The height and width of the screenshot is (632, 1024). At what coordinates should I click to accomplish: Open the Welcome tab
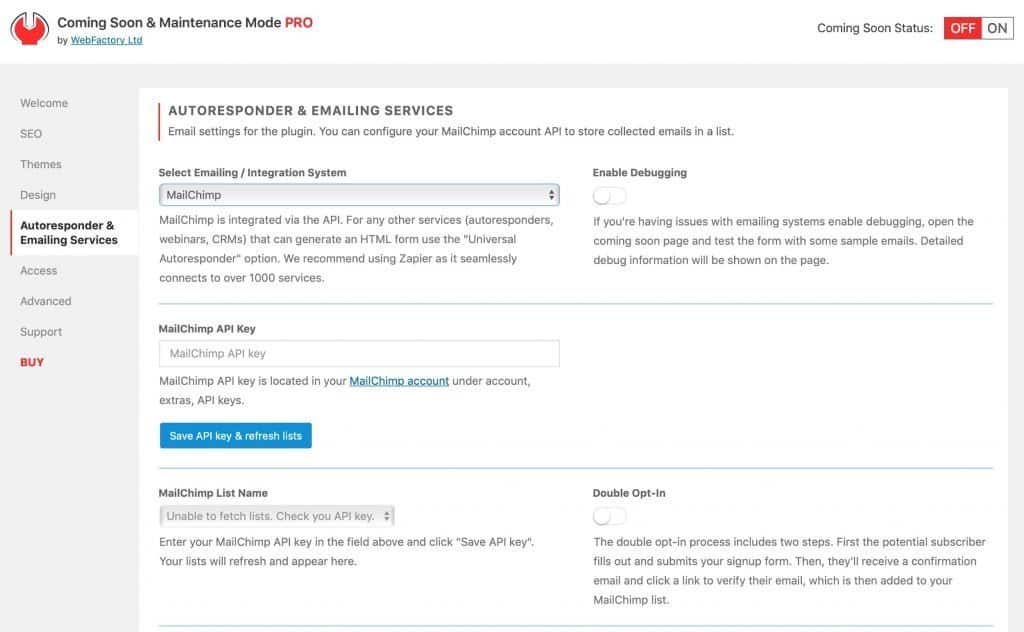[x=44, y=103]
